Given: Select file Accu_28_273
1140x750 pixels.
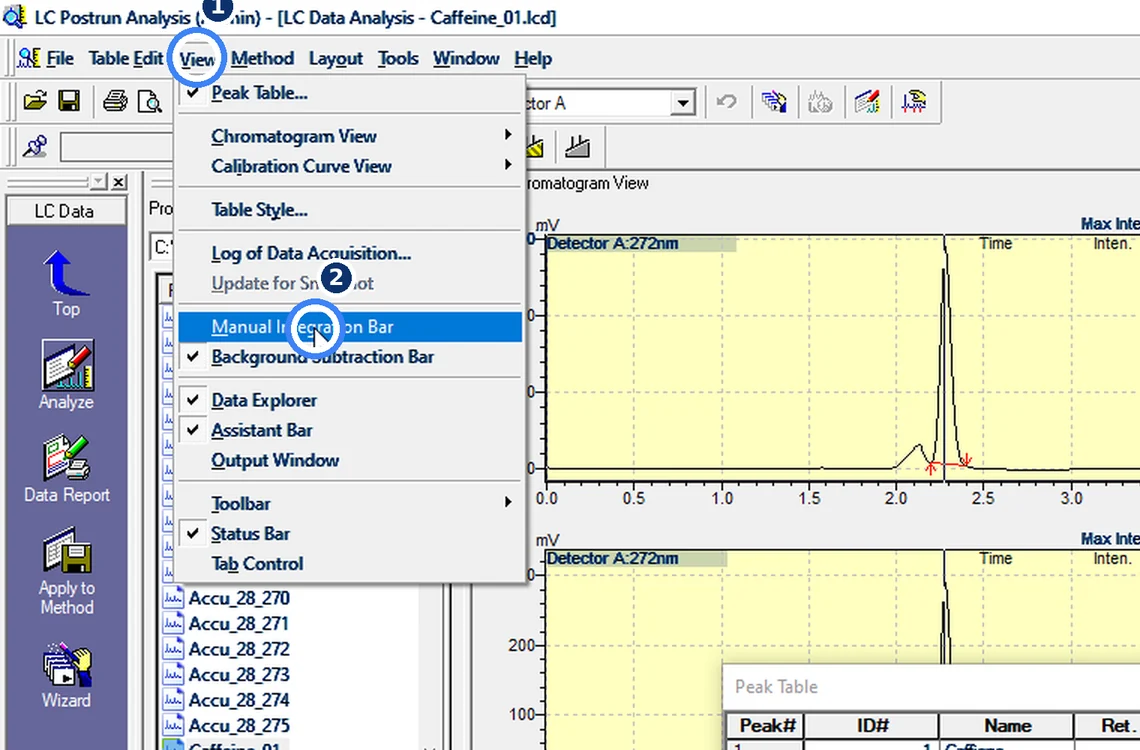Looking at the screenshot, I should pyautogui.click(x=238, y=674).
